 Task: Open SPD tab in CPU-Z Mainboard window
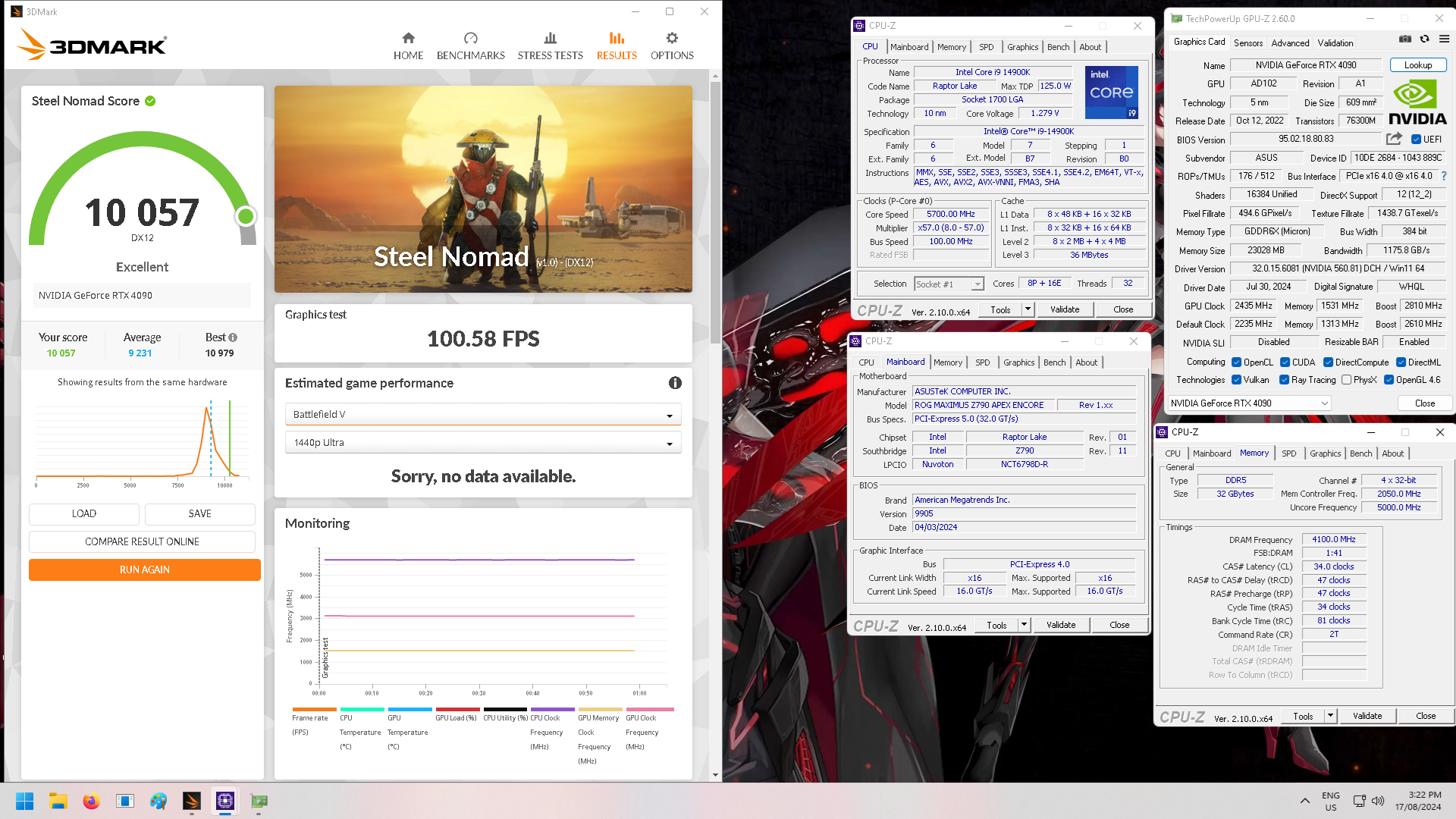982,362
